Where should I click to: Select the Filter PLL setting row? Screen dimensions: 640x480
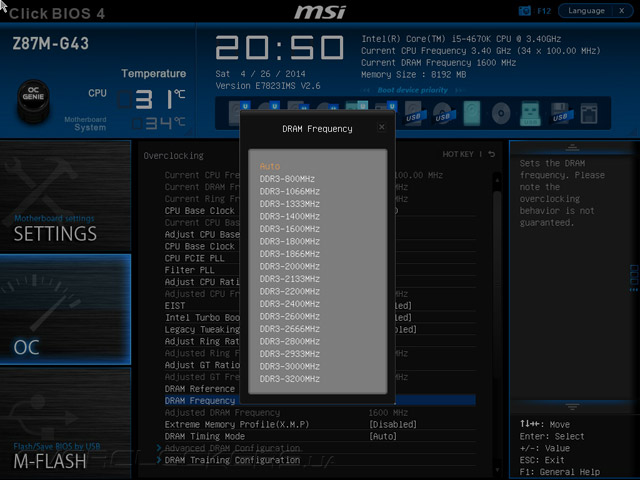coord(320,270)
